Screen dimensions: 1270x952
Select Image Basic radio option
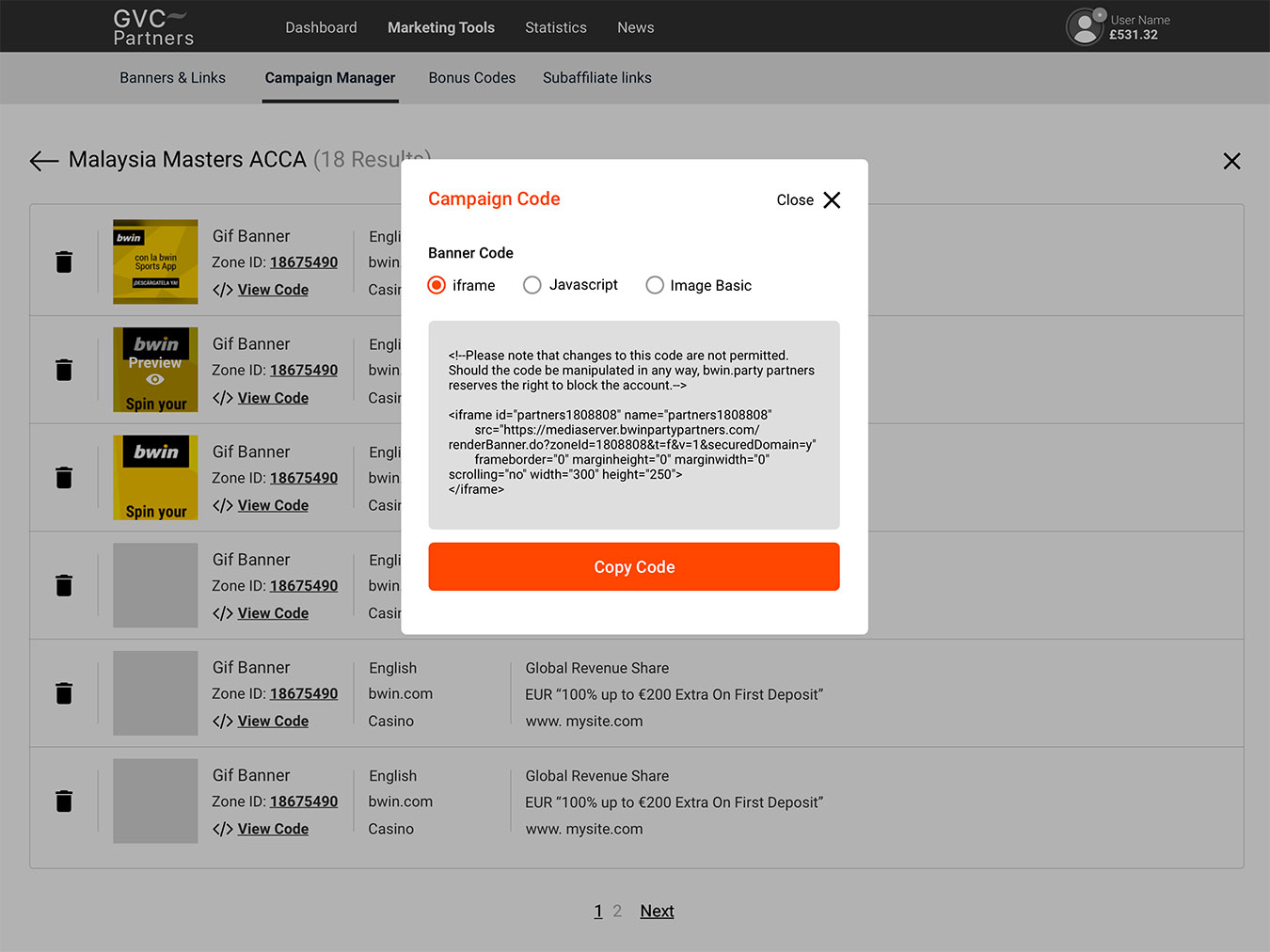(x=655, y=285)
